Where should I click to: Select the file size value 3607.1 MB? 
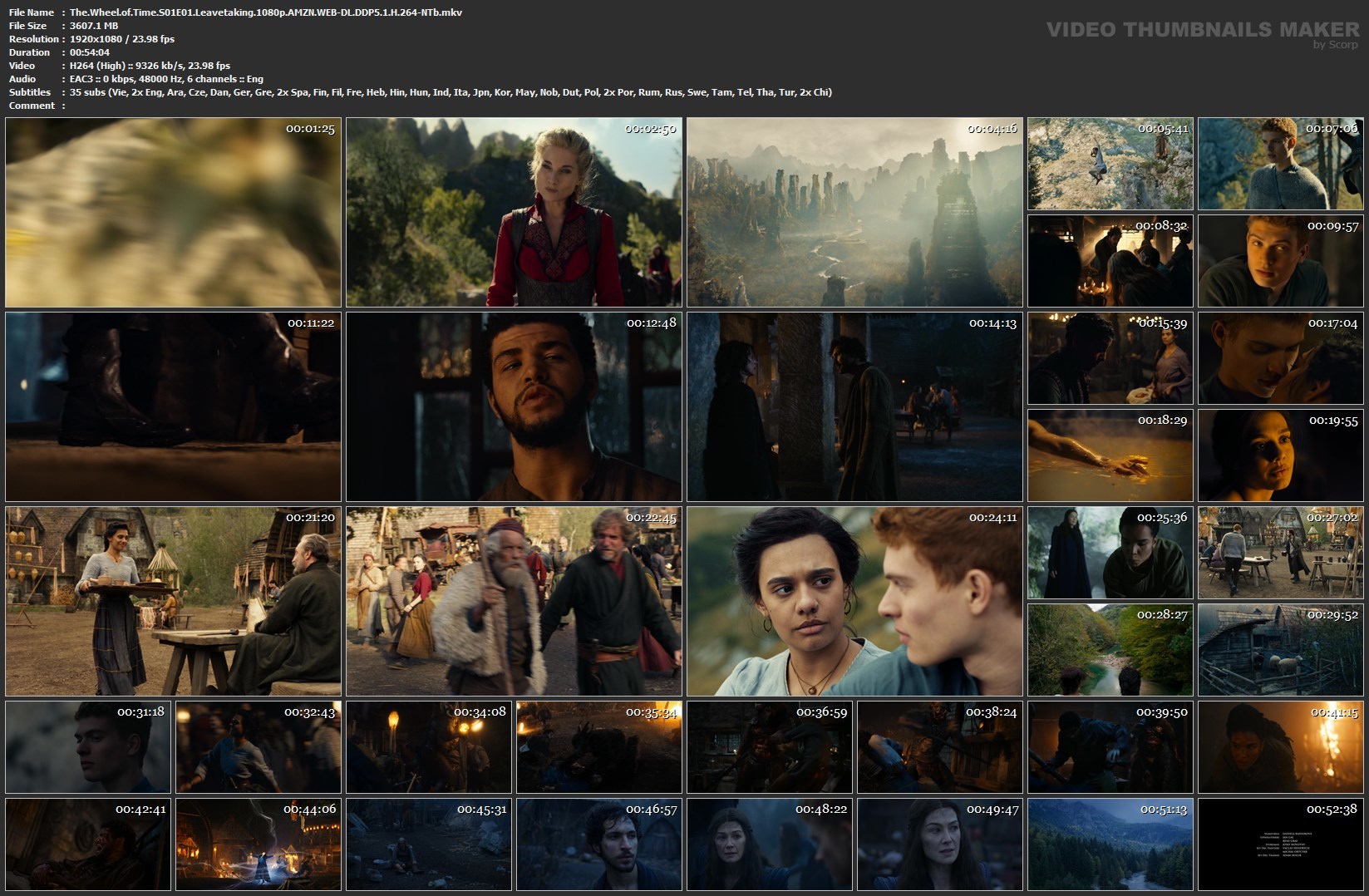94,26
